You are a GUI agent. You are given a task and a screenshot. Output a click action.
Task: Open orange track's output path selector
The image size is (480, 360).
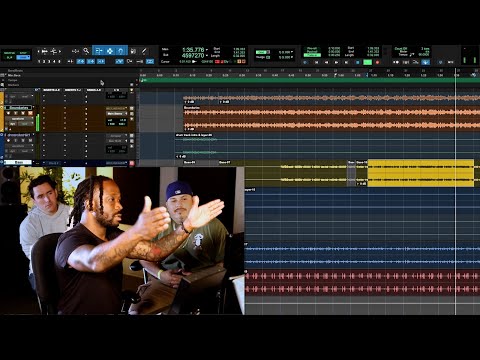point(116,114)
